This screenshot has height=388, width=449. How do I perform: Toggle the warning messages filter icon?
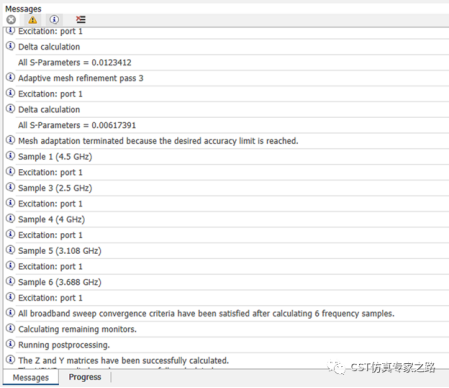pos(33,20)
